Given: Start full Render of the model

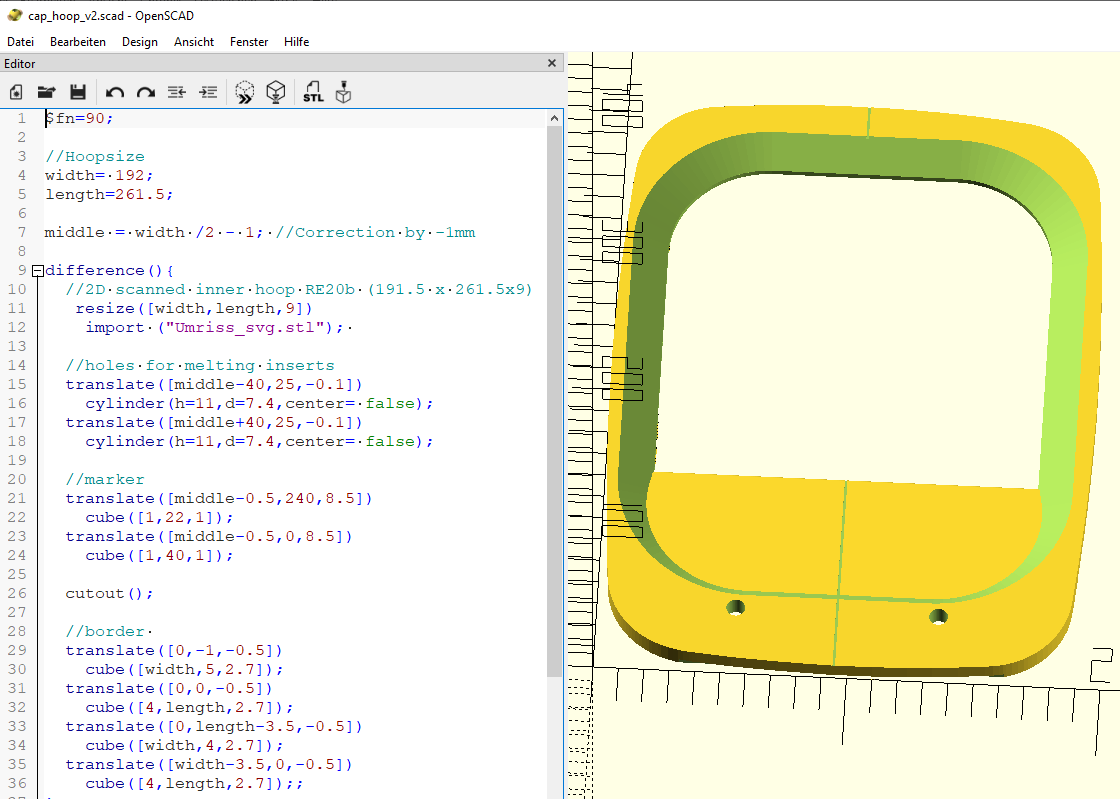Looking at the screenshot, I should (276, 92).
